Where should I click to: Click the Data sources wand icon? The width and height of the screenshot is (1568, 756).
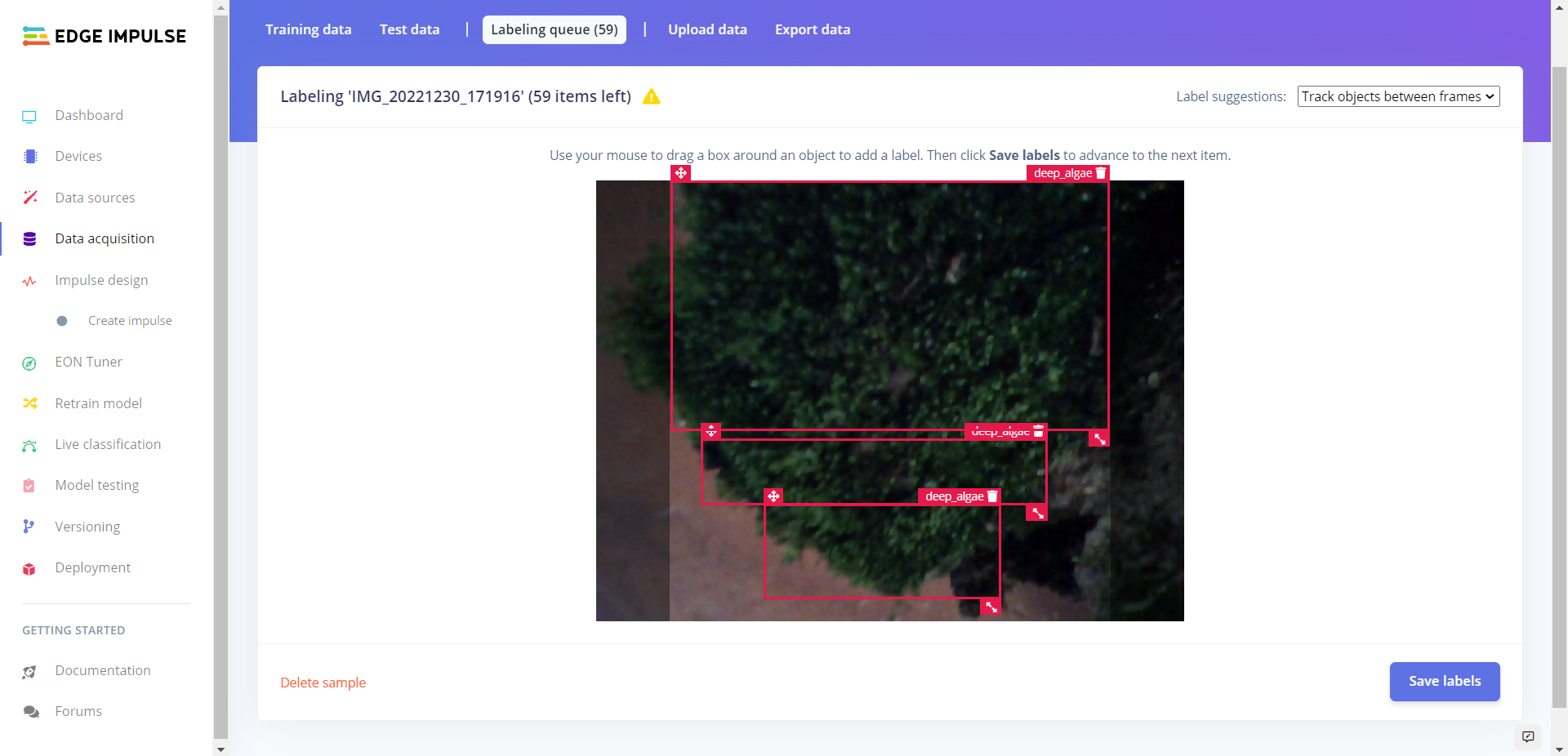tap(30, 198)
